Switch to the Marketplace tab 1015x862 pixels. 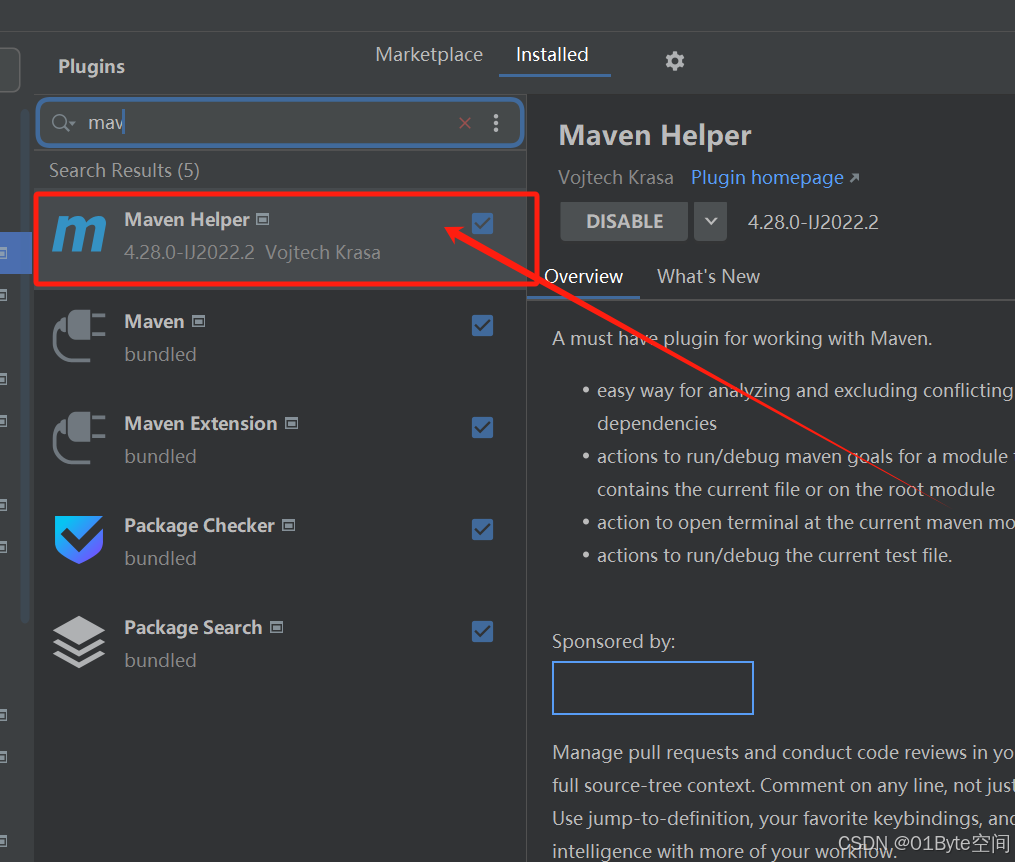(x=429, y=54)
